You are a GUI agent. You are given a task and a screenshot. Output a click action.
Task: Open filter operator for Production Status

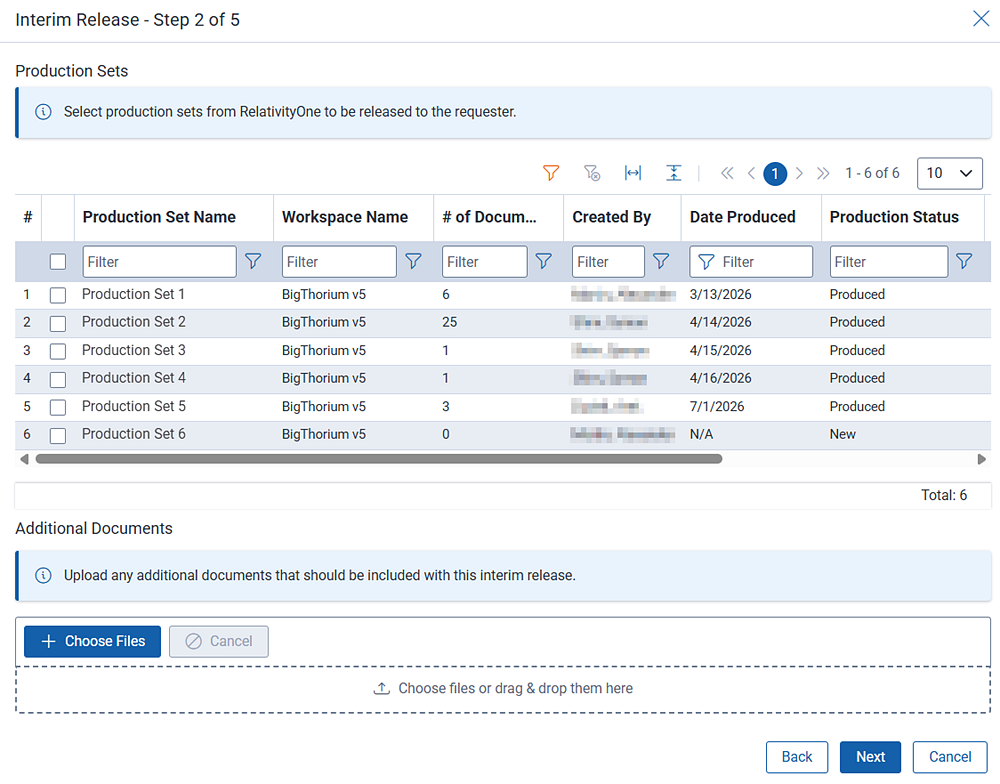tap(964, 261)
